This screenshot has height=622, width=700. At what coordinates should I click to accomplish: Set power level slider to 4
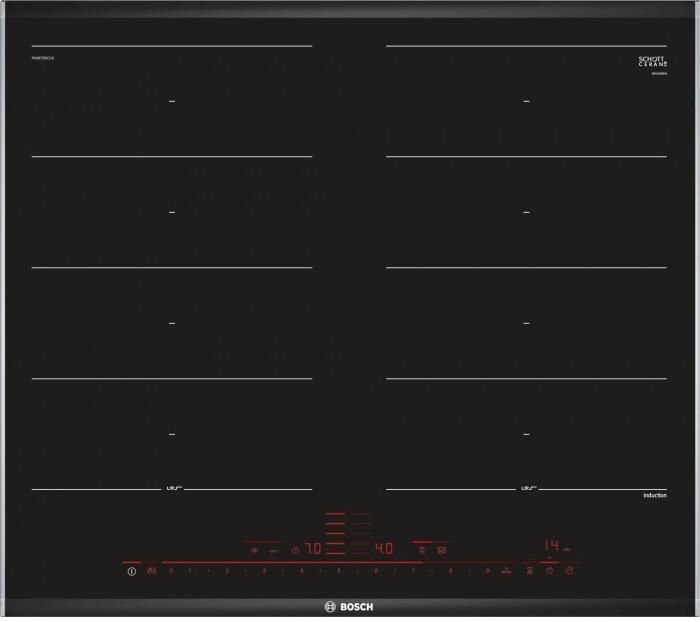point(301,571)
